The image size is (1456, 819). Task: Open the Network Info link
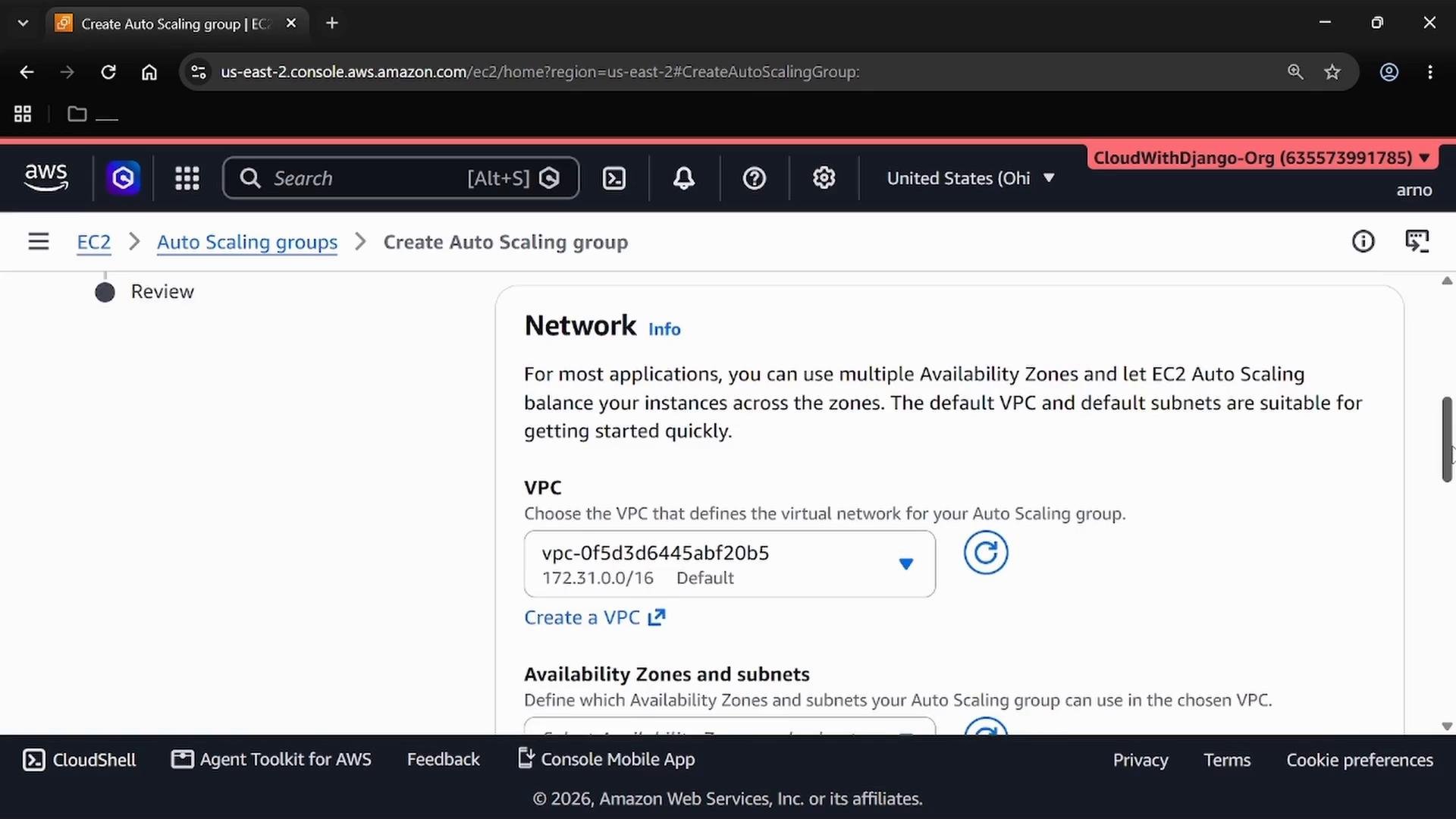(664, 329)
